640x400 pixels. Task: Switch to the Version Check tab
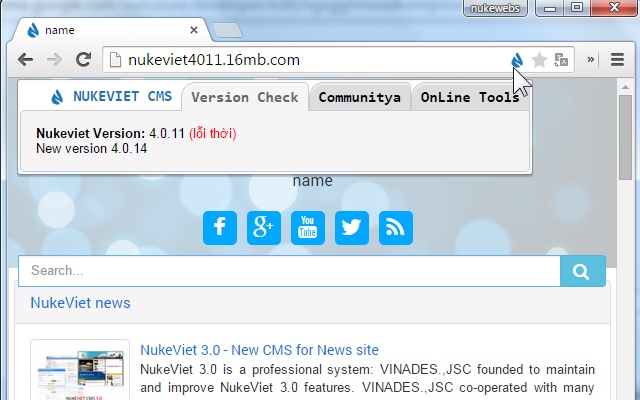point(245,97)
